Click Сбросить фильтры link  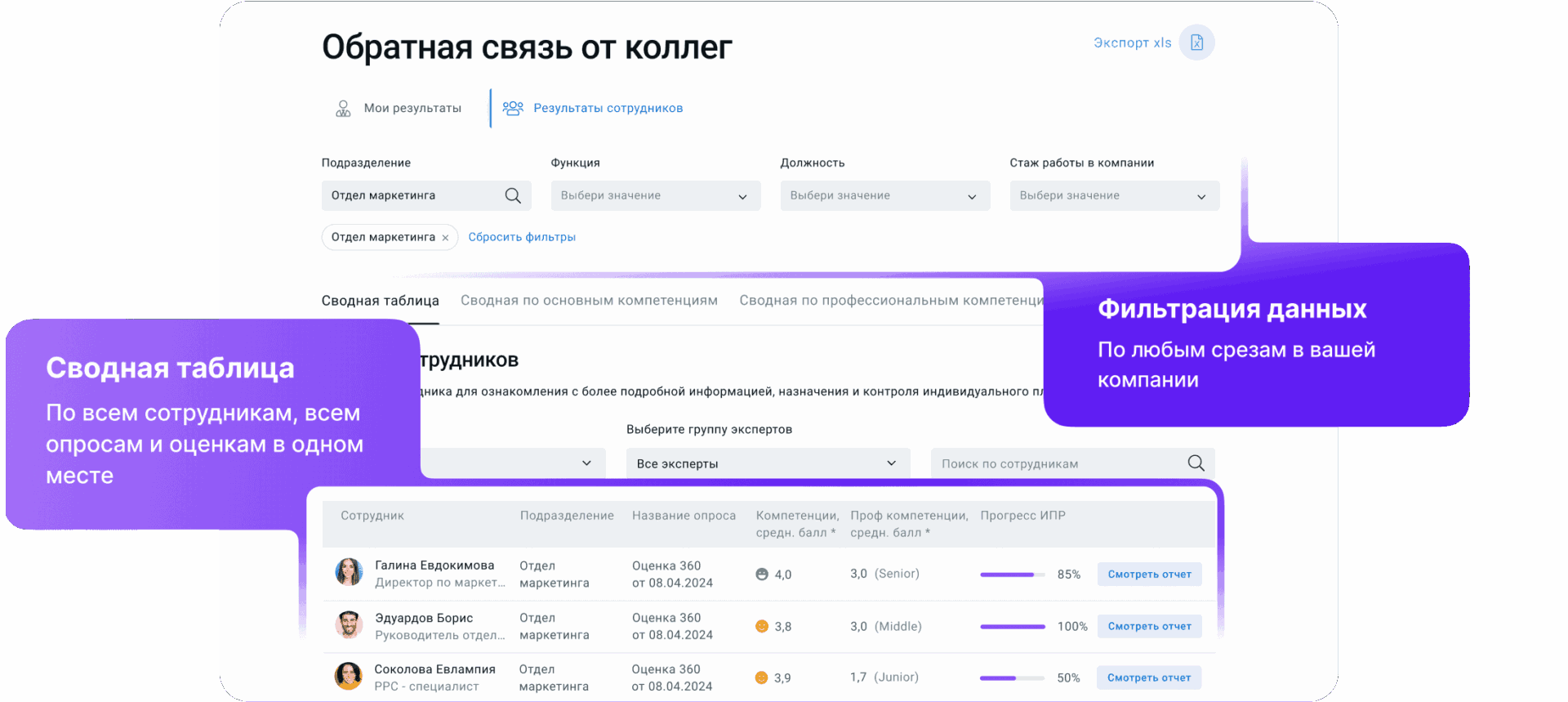(522, 237)
